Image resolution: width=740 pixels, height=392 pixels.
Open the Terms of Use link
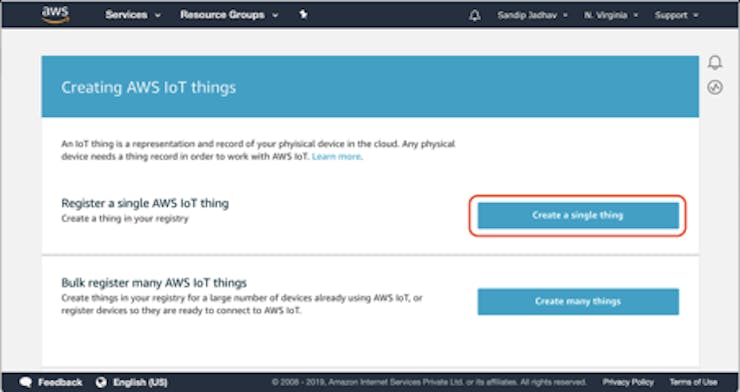click(x=693, y=382)
